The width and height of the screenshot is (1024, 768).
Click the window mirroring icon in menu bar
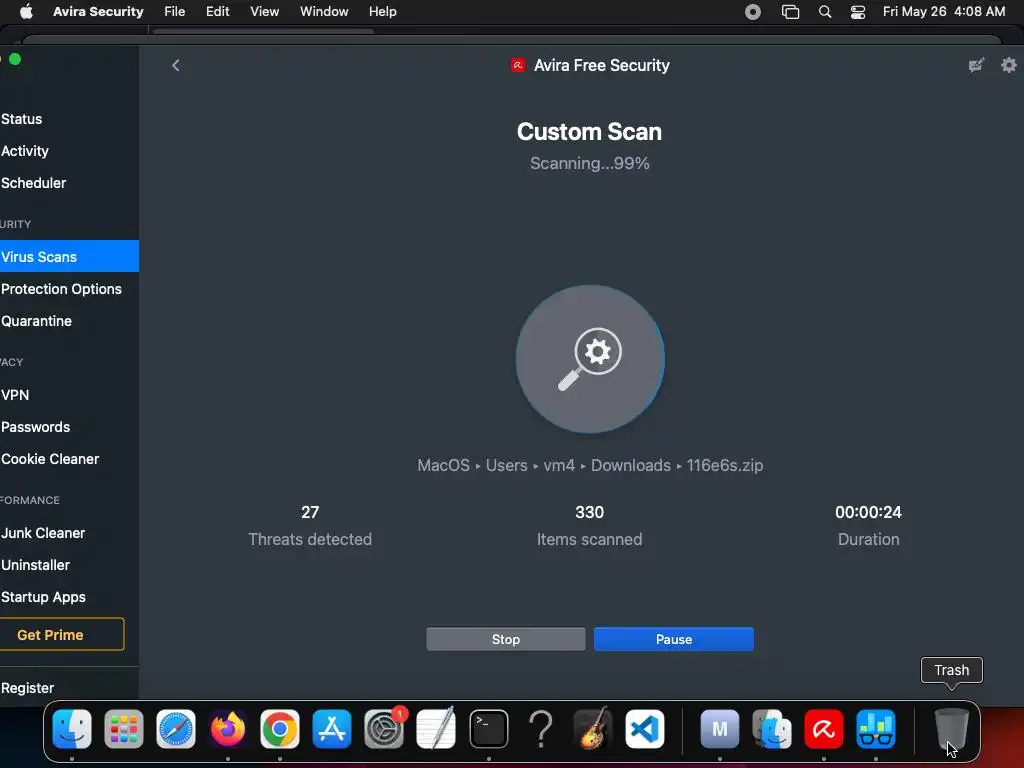(790, 12)
